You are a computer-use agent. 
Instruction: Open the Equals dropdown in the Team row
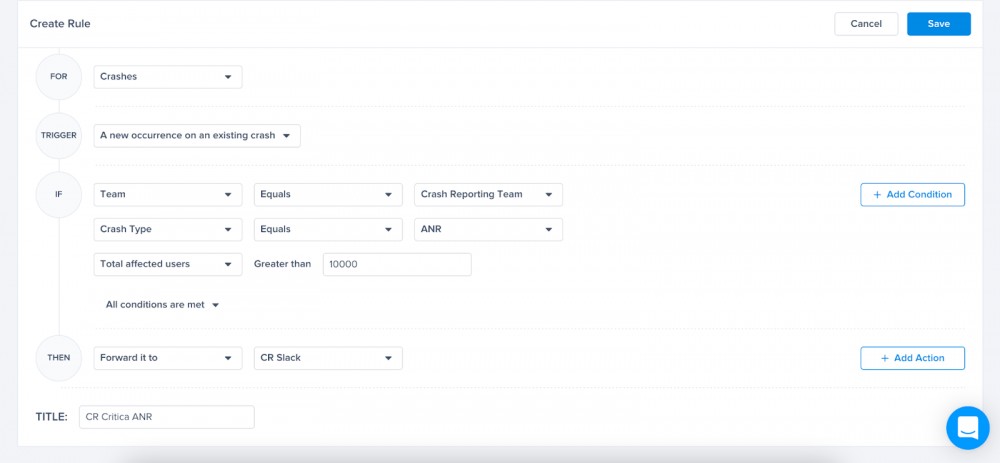pyautogui.click(x=328, y=195)
